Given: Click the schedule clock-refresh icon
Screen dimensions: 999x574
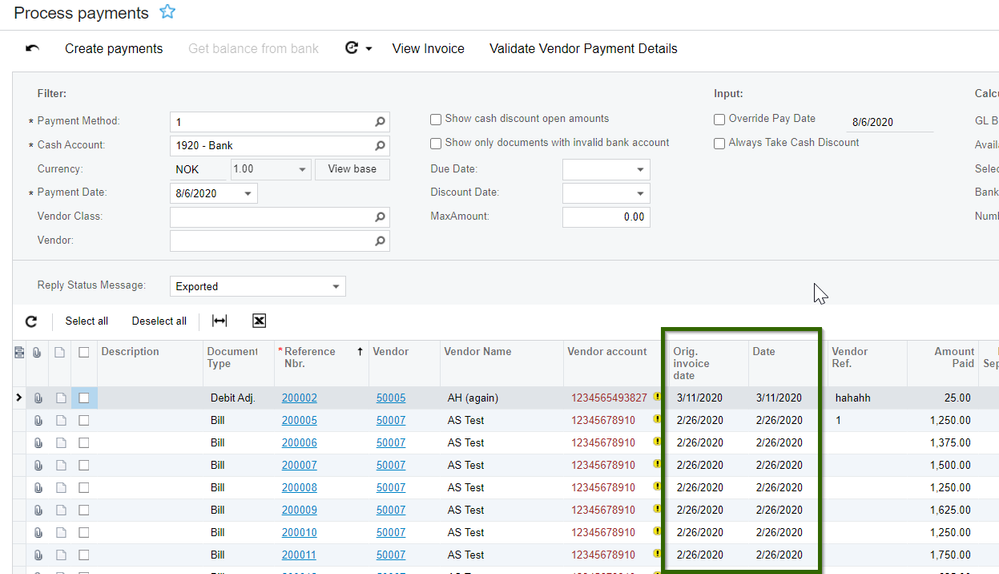Looking at the screenshot, I should tap(352, 48).
